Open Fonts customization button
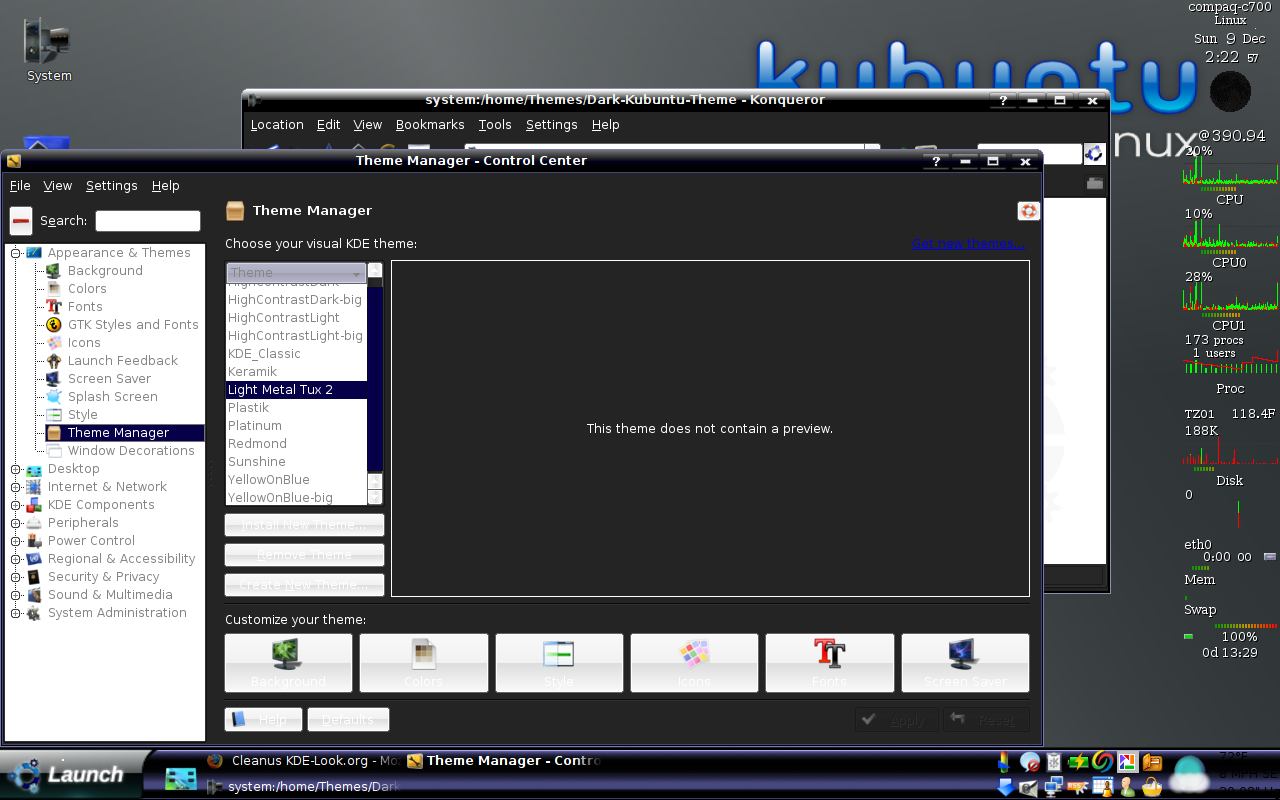This screenshot has height=800, width=1280. [830, 663]
